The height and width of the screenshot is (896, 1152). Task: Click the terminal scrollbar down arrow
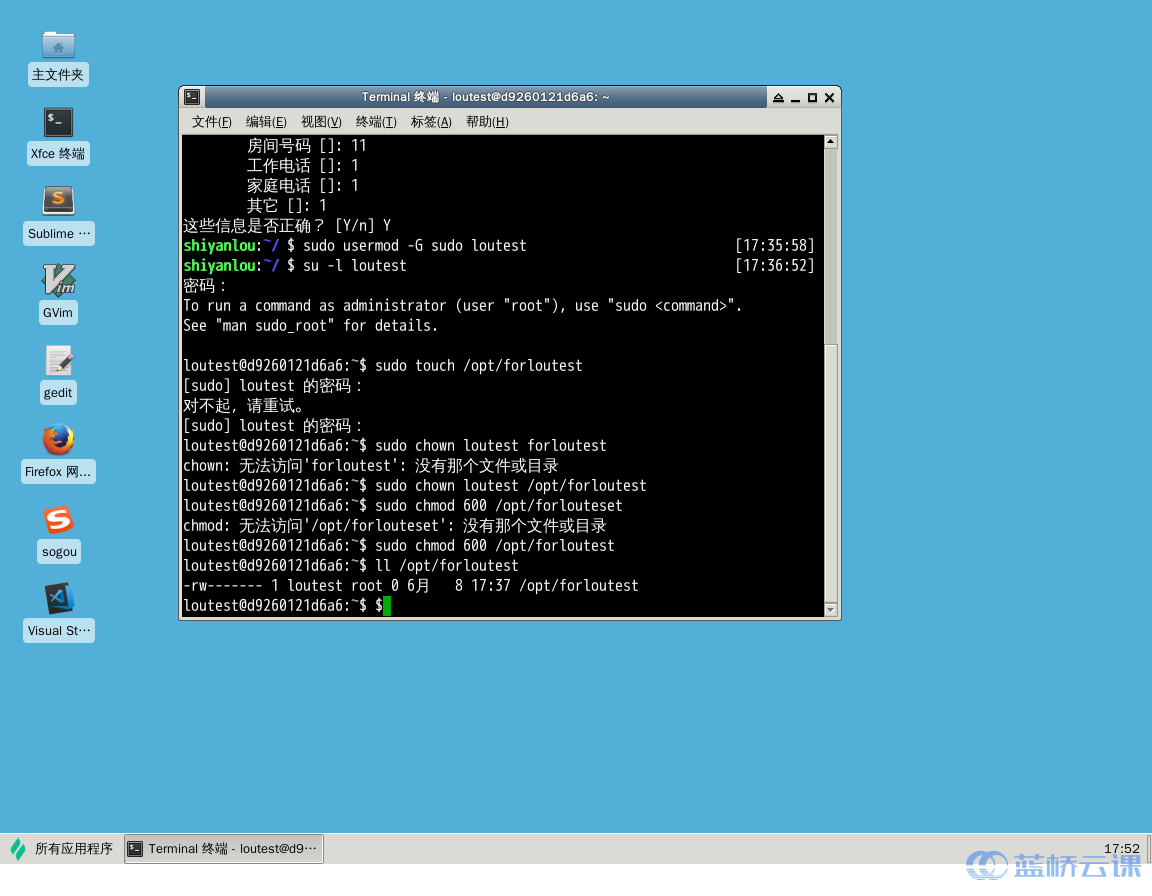point(831,610)
